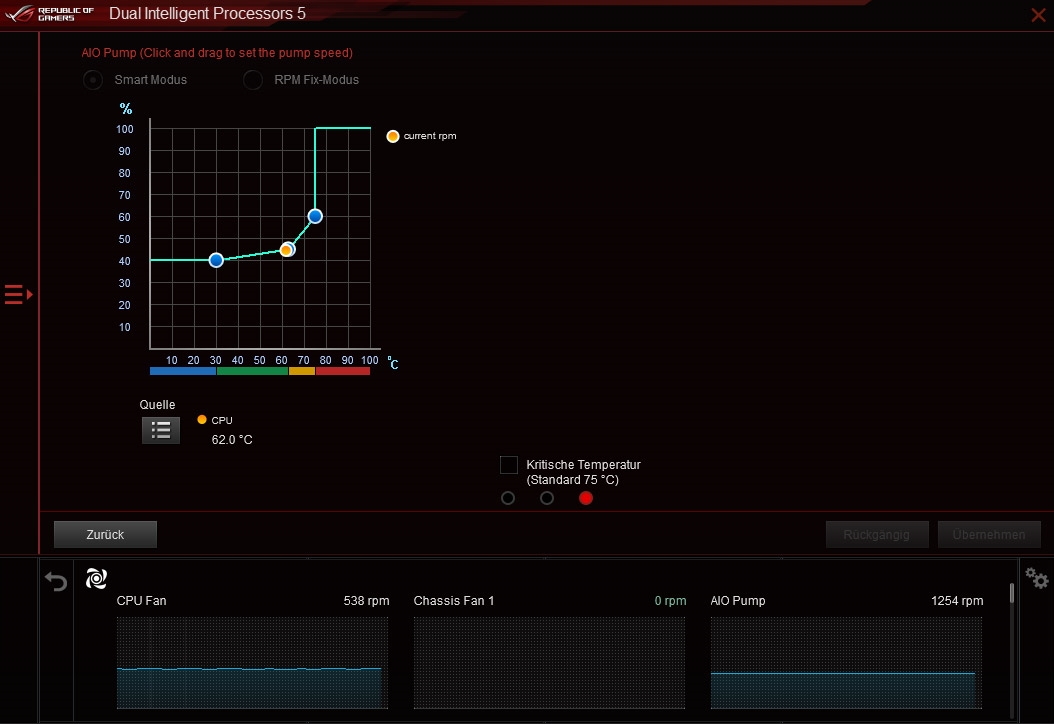This screenshot has height=724, width=1054.
Task: Select the first radio dot below Kritische Temperatur
Action: 508,498
